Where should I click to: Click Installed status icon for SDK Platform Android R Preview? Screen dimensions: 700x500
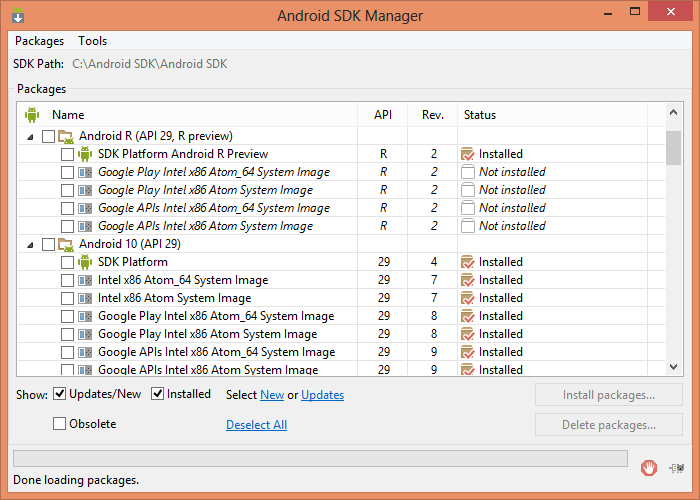467,154
